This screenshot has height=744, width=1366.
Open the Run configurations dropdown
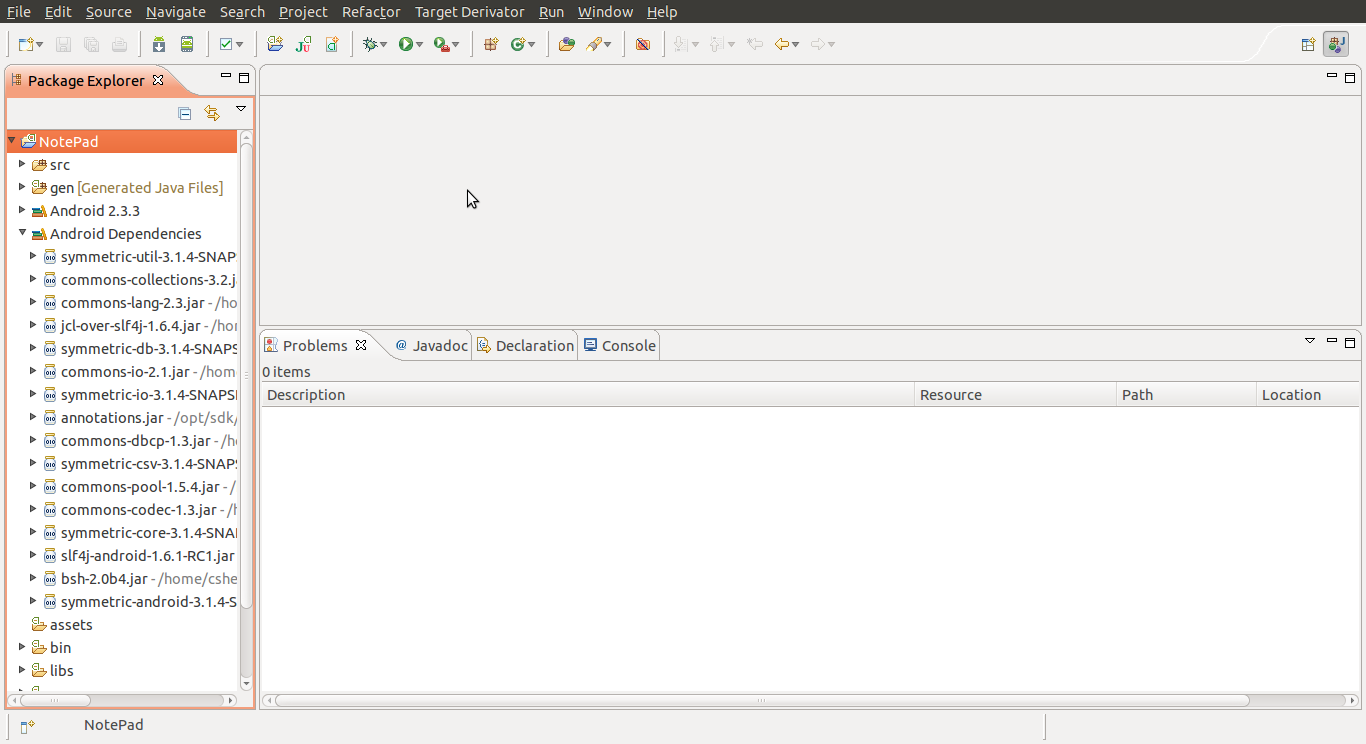coord(420,45)
